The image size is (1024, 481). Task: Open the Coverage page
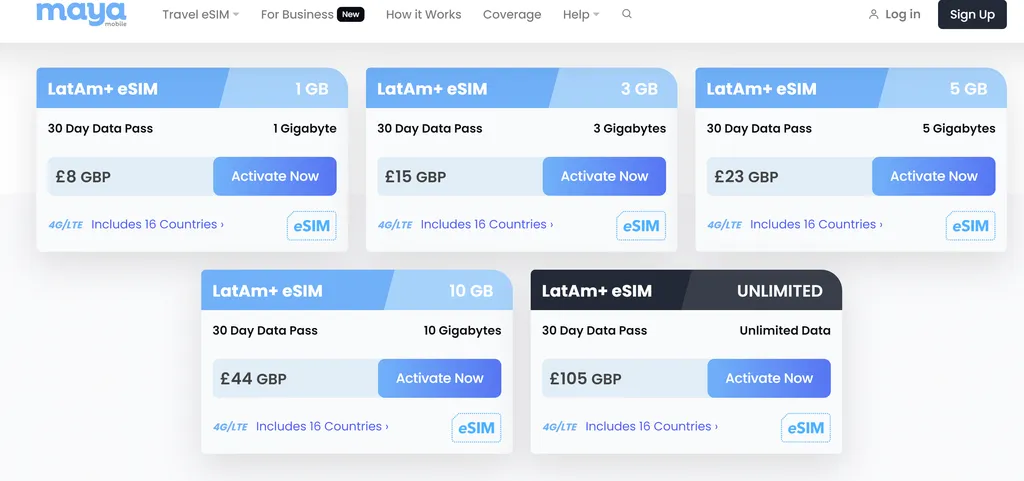[512, 15]
